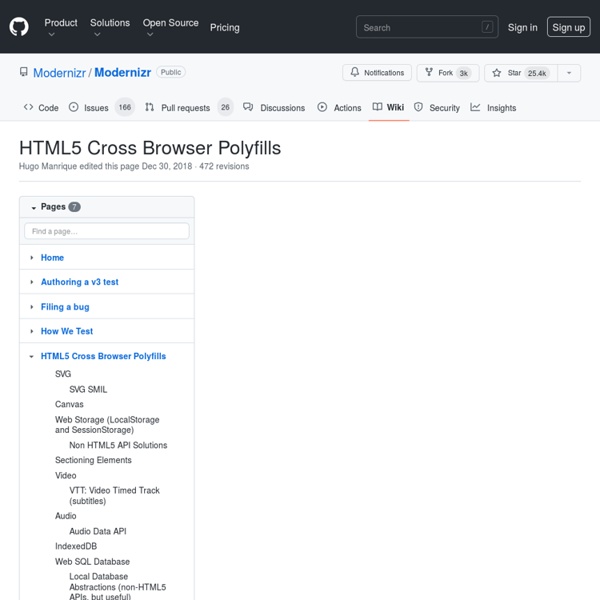This screenshot has height=600, width=600.
Task: Open the How We Test page
Action: coord(67,331)
